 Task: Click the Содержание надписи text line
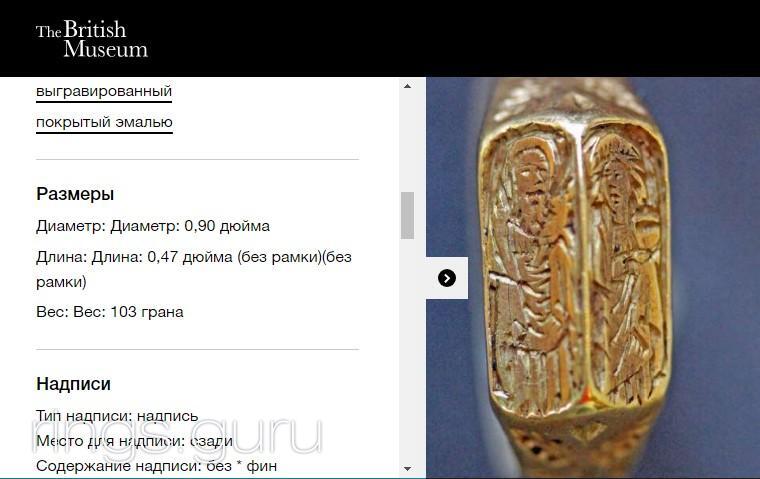157,466
